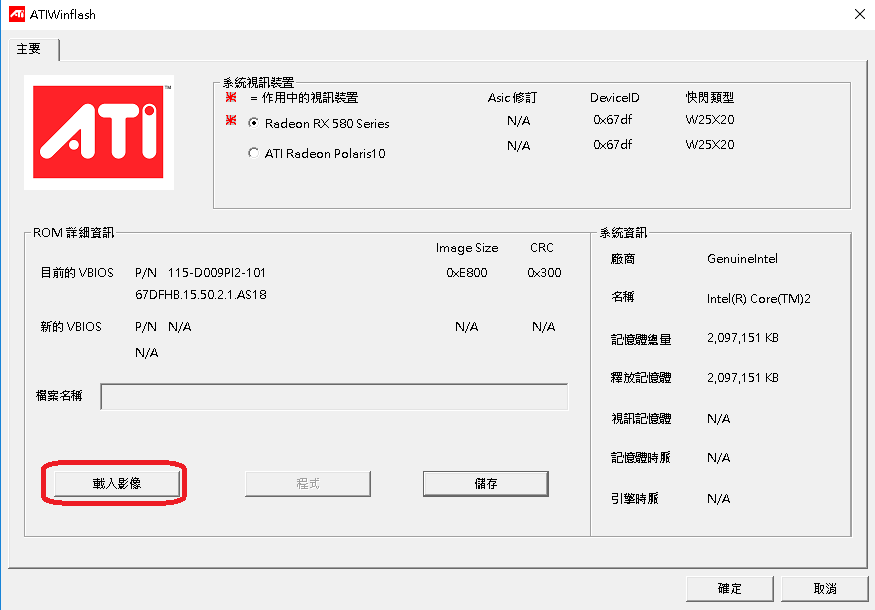Click the 儲存 save button
This screenshot has width=875, height=610.
[x=485, y=483]
